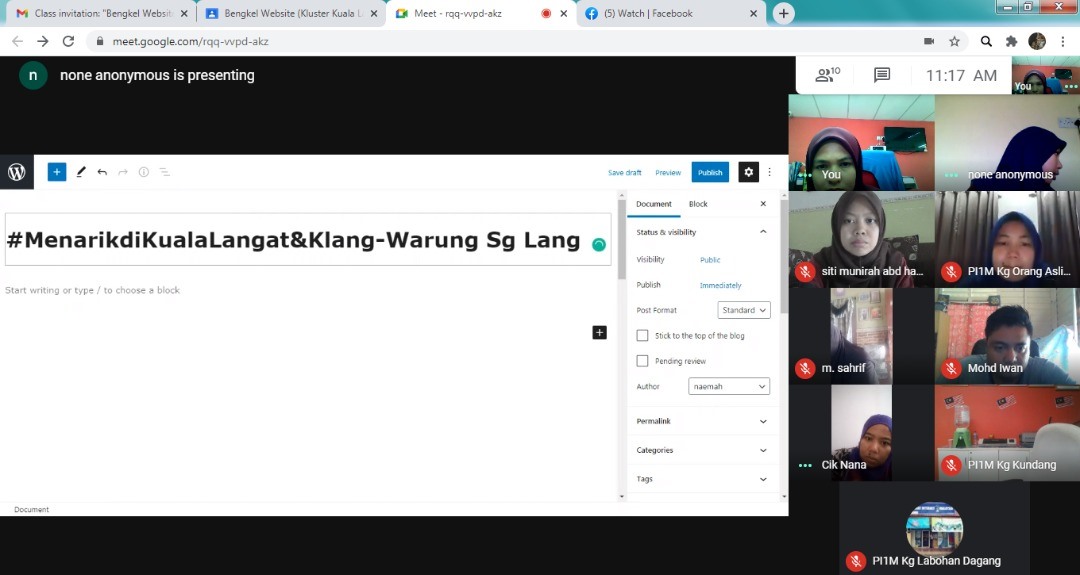Image resolution: width=1080 pixels, height=575 pixels.
Task: Click the black inline add block button
Action: [x=599, y=332]
